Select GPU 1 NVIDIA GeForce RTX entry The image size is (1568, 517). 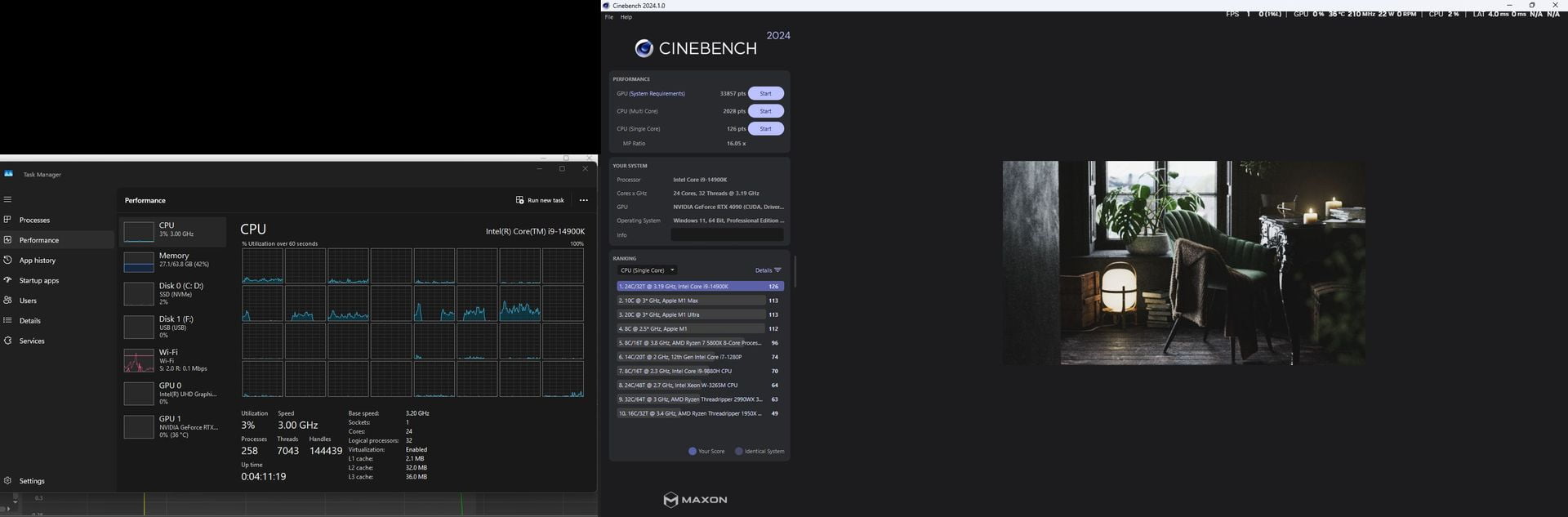(x=173, y=426)
